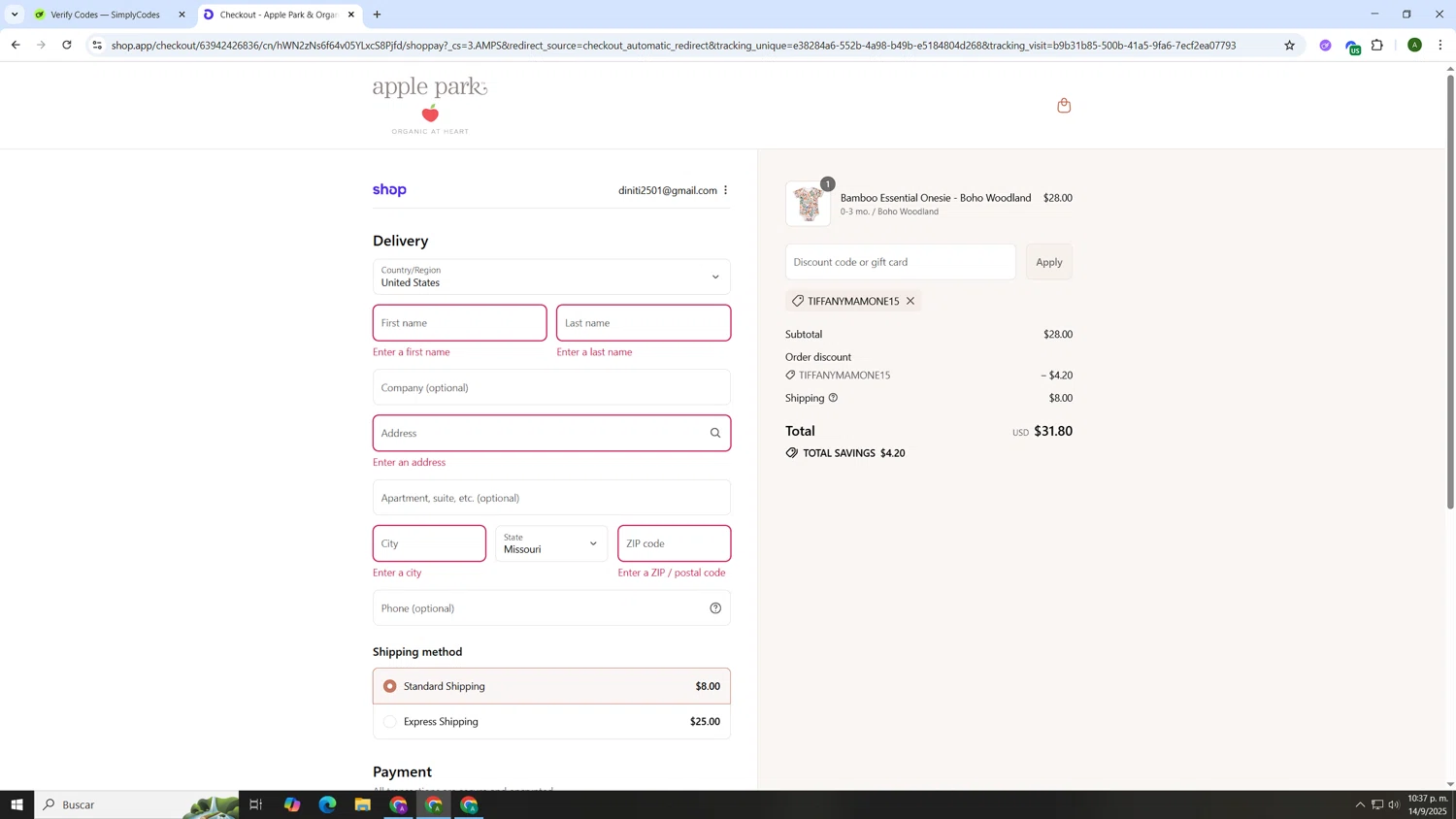Click the address search magnifier icon

point(715,433)
